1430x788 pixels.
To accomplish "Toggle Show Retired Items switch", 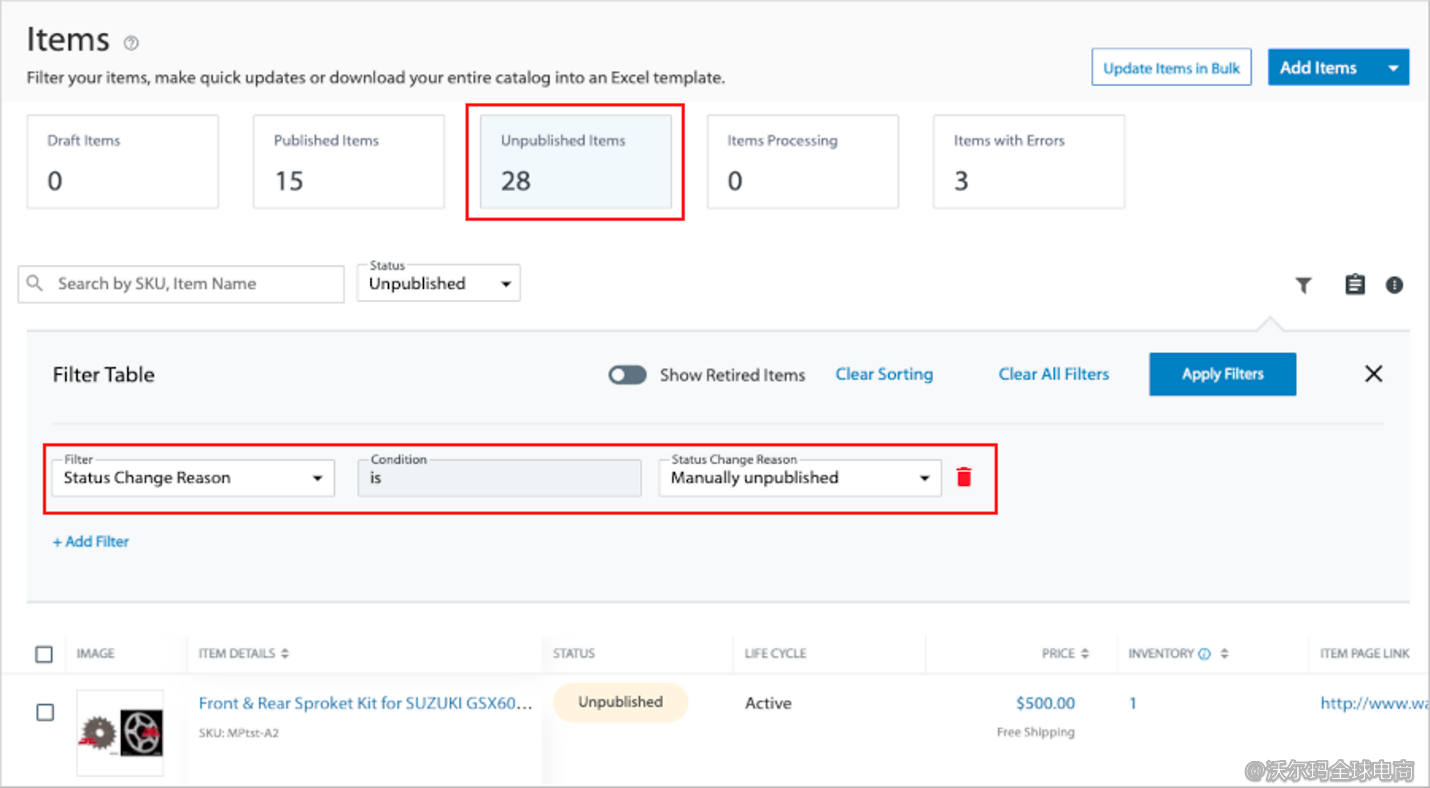I will (x=627, y=375).
